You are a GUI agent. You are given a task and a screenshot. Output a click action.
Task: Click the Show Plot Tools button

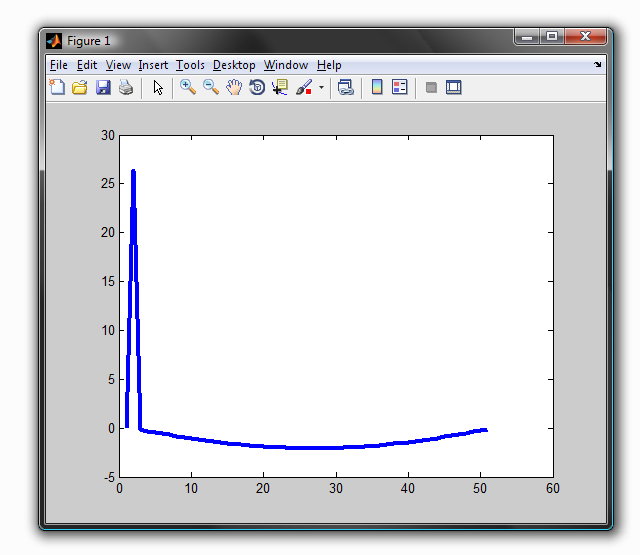pyautogui.click(x=454, y=88)
